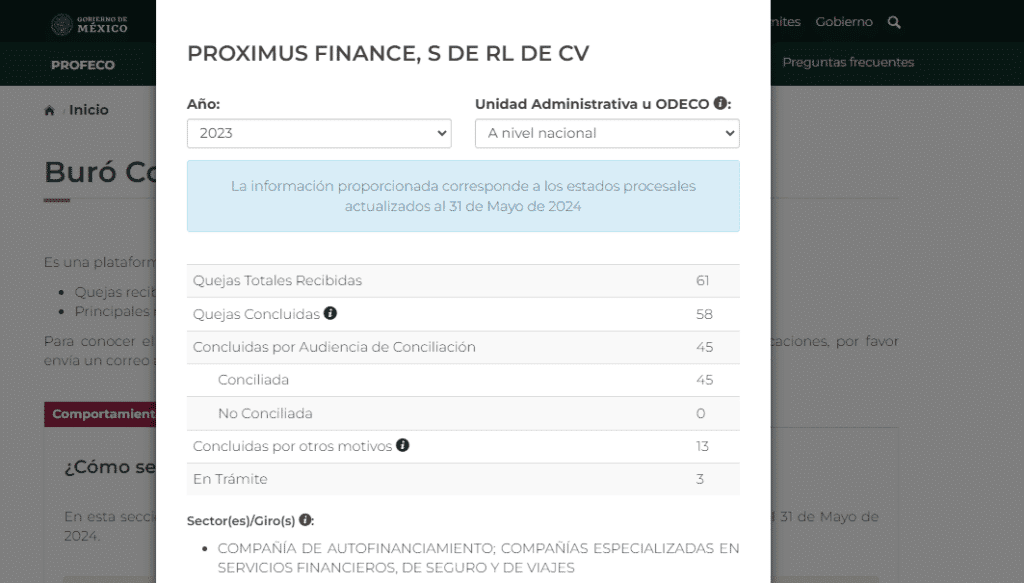Click info icon beside Unidad Administrativa u ODECO
This screenshot has height=583, width=1024.
[x=720, y=103]
